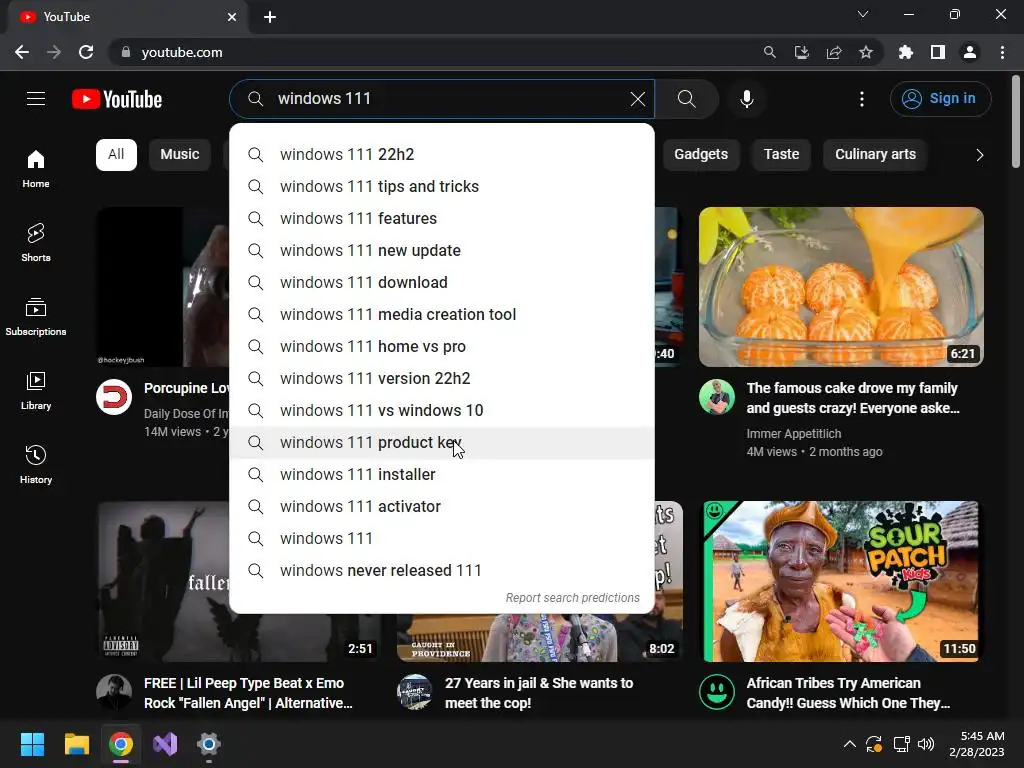Viewport: 1024px width, 768px height.
Task: Click the install app icon in address bar
Action: point(801,52)
